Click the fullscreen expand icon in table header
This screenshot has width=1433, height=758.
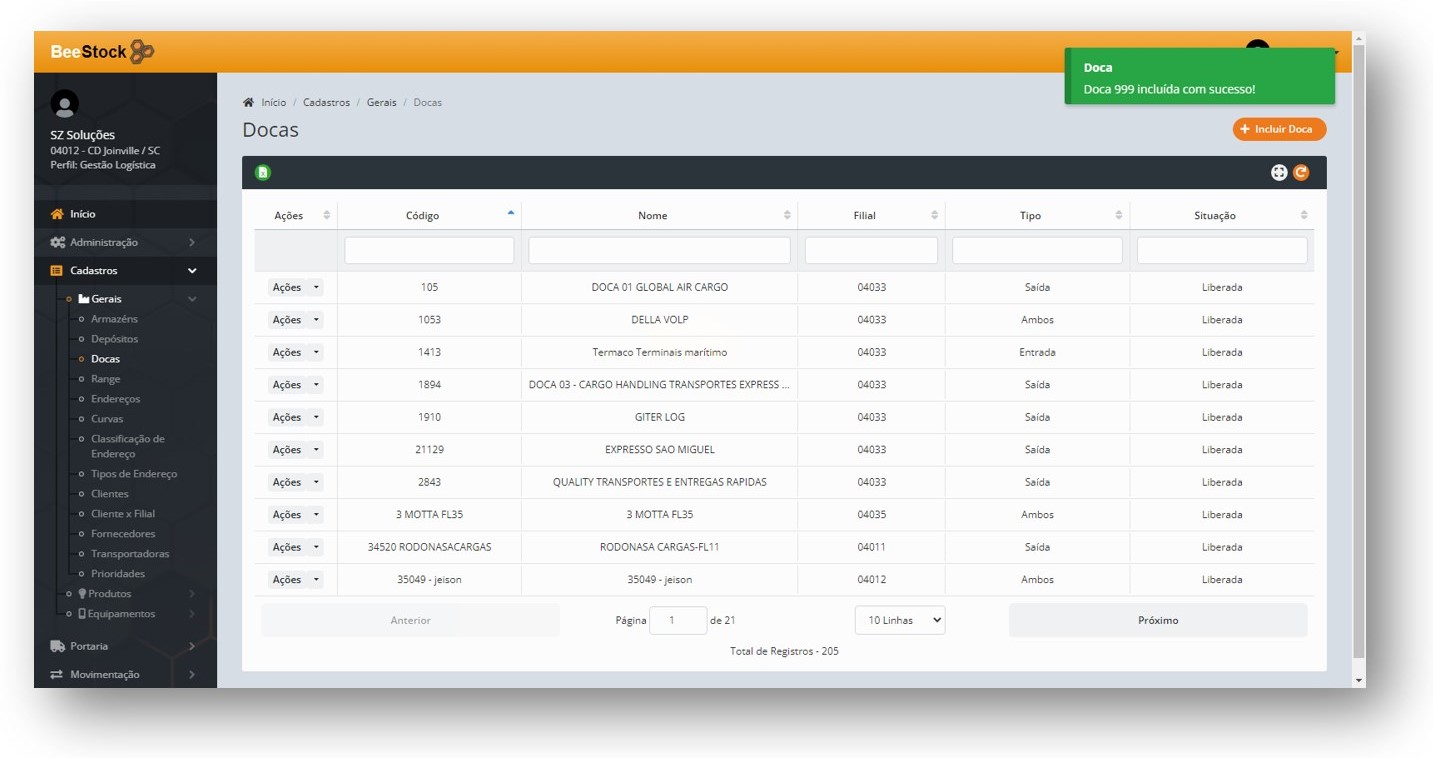point(1278,172)
